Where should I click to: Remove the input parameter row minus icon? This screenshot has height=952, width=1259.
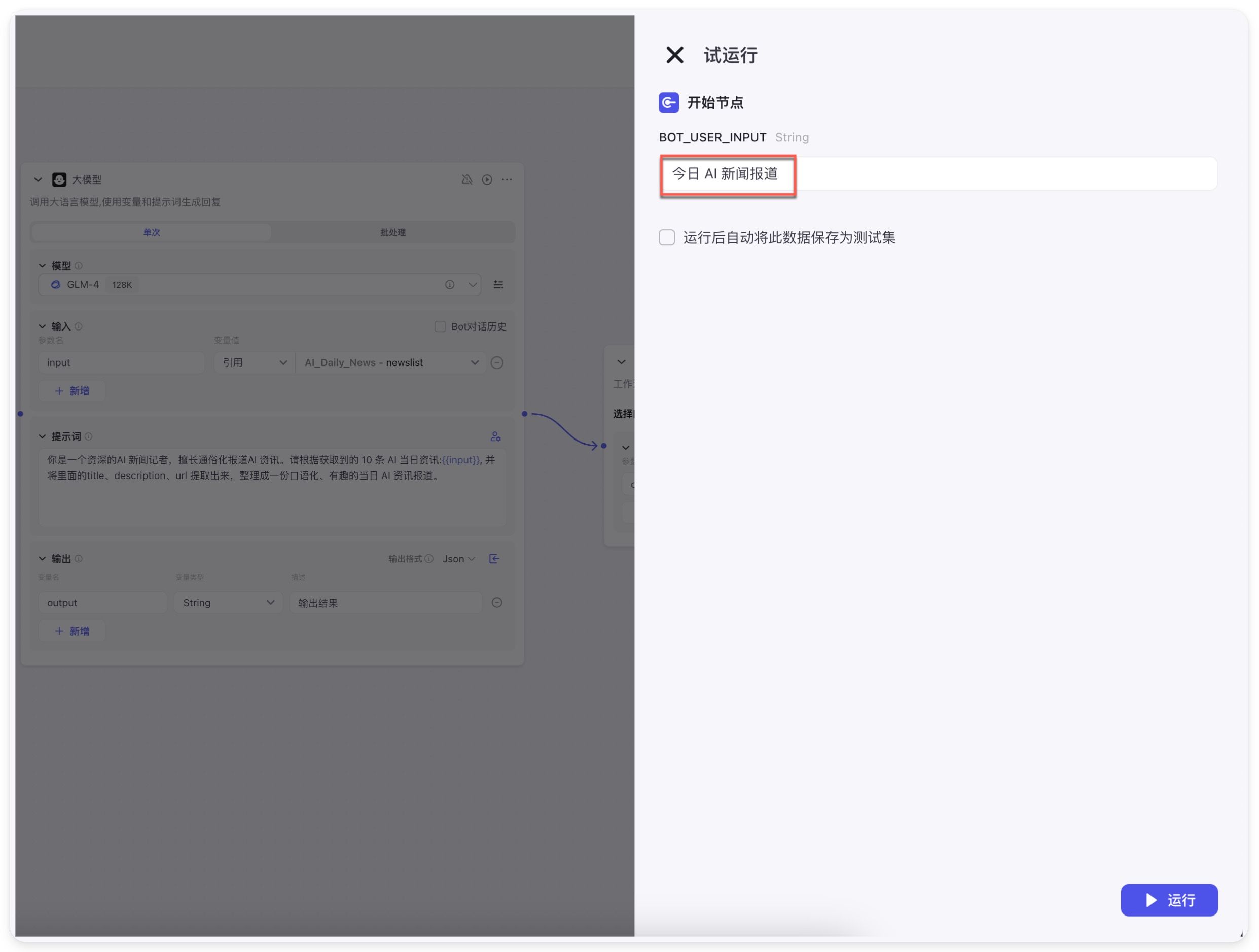coord(496,362)
